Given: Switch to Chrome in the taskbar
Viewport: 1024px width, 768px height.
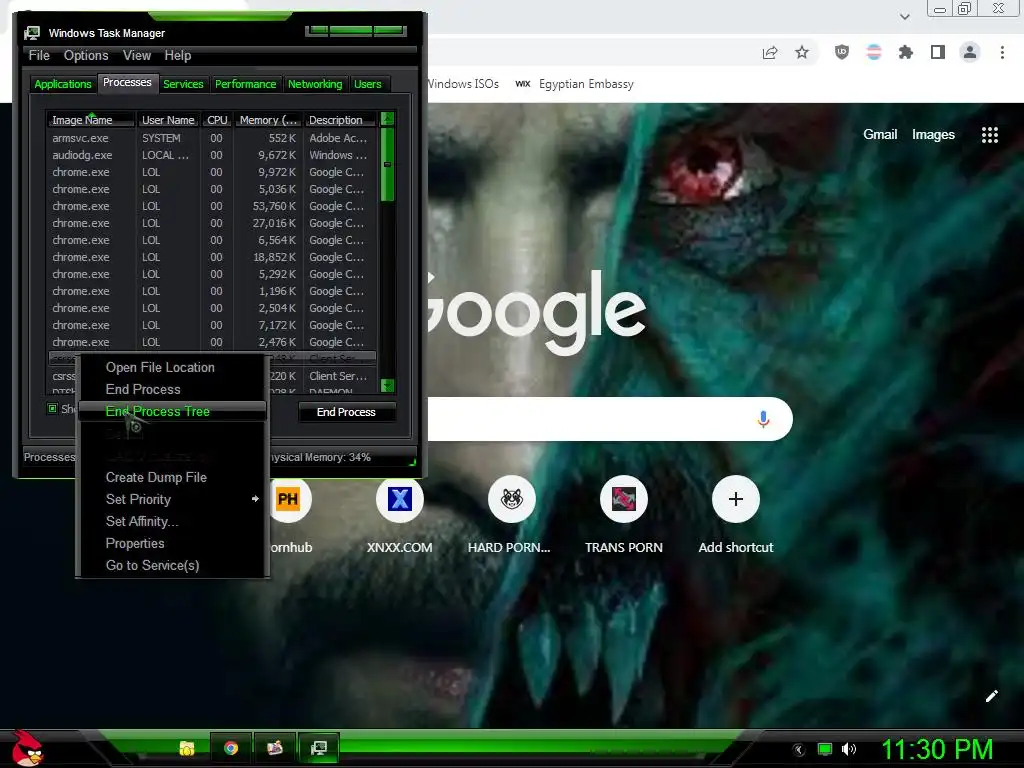Looking at the screenshot, I should [x=231, y=748].
